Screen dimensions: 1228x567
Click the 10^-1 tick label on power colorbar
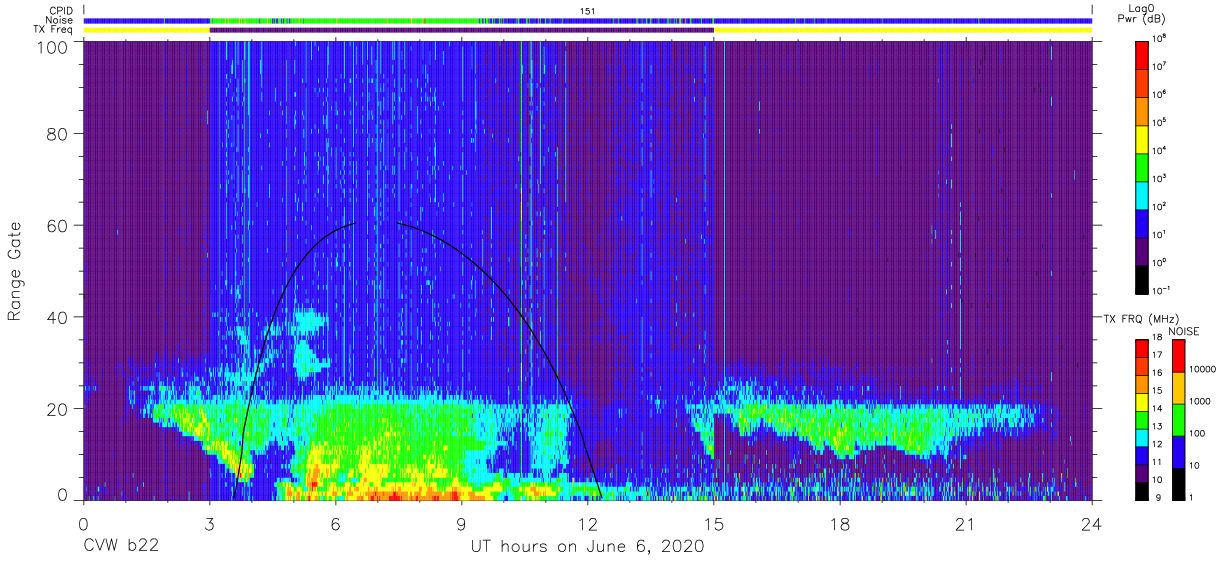tap(1163, 289)
